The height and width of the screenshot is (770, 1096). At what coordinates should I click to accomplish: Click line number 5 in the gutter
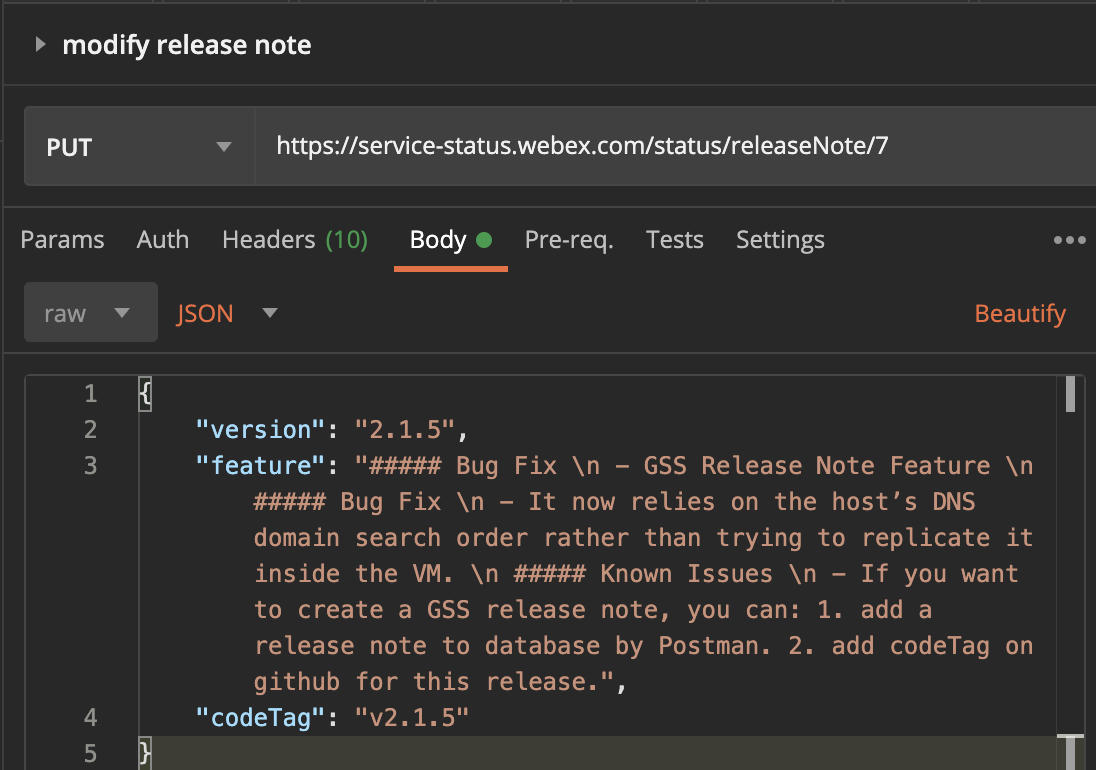point(90,753)
